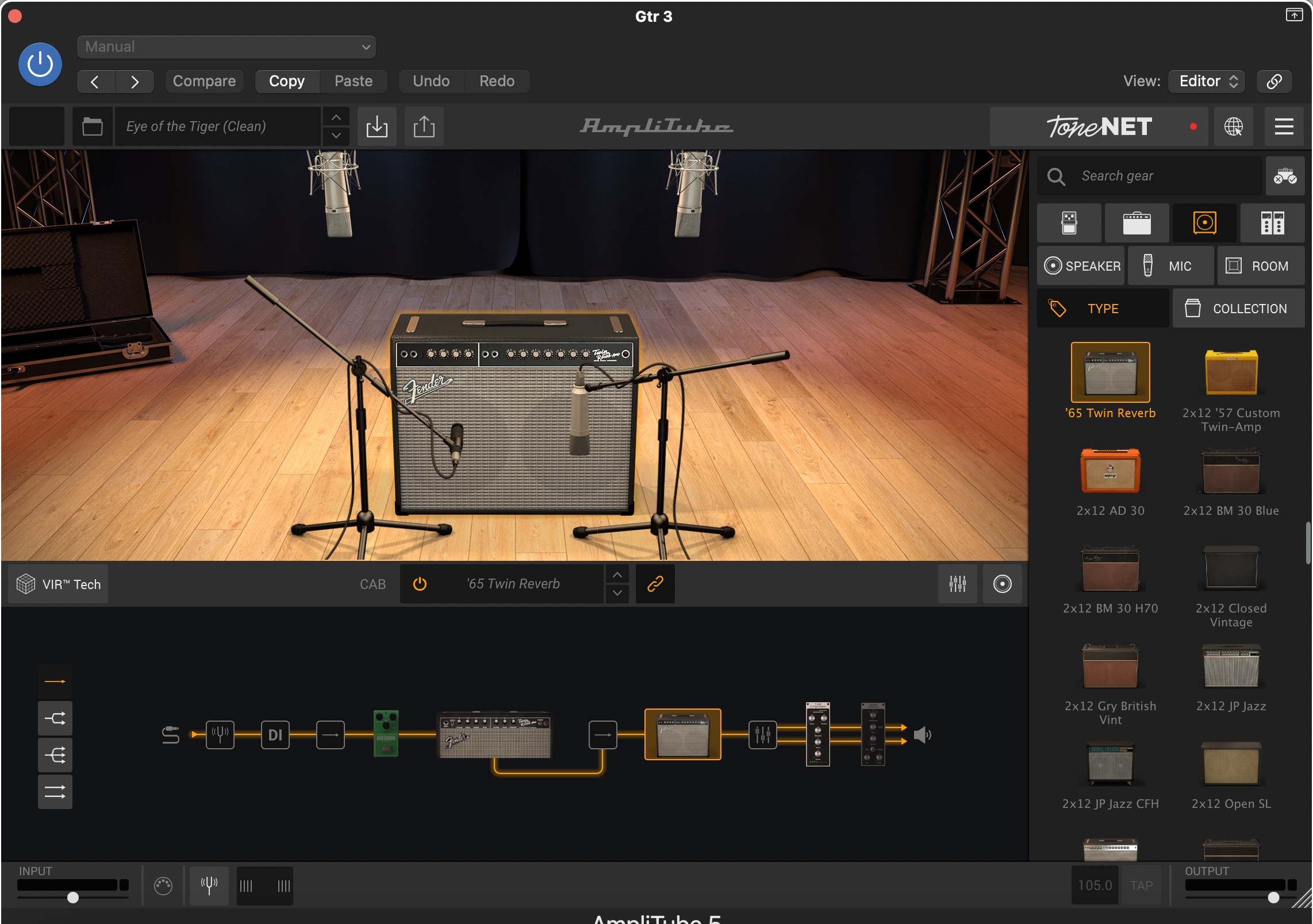This screenshot has height=924, width=1313.
Task: Select the 2x12 Open SL cabinet
Action: (1231, 764)
